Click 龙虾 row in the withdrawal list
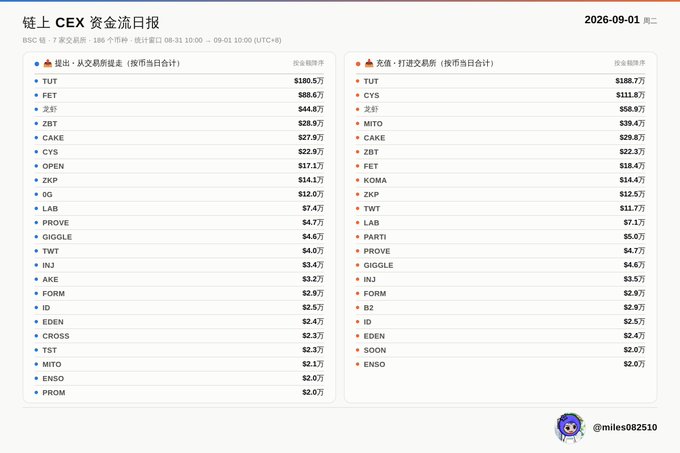 [x=179, y=109]
